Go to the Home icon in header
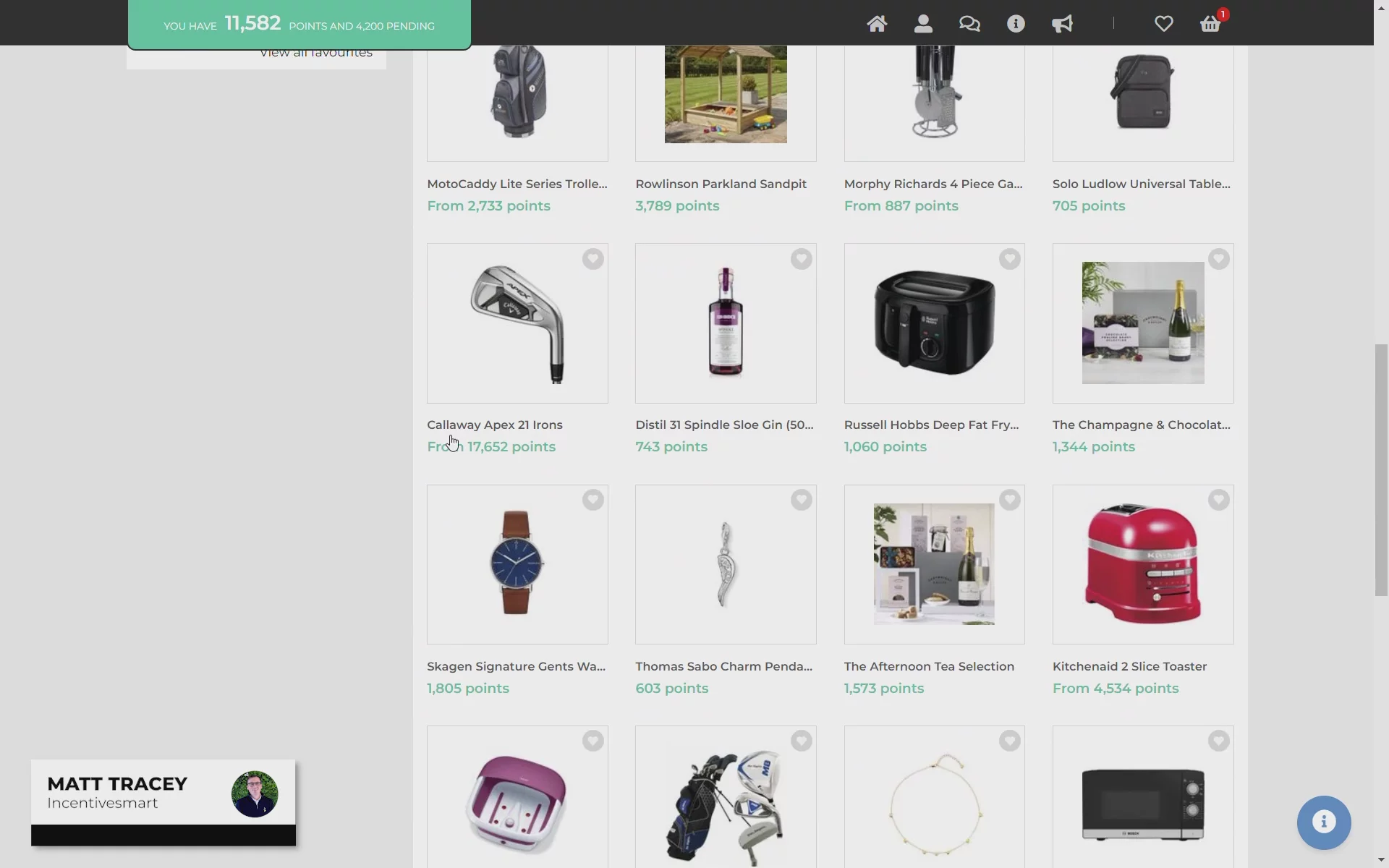Viewport: 1389px width, 868px height. (x=877, y=24)
